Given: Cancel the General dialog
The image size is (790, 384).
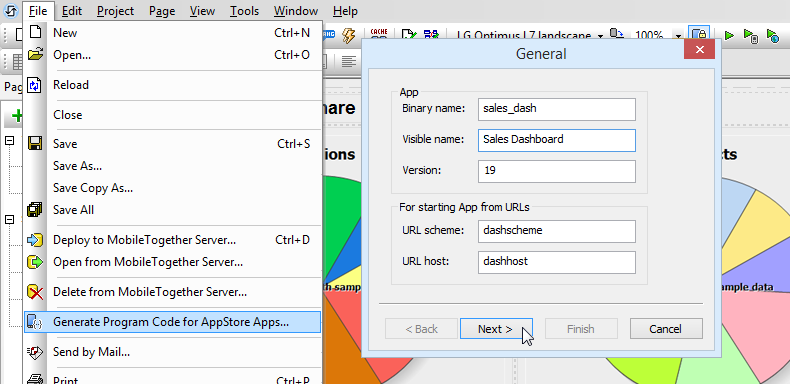Looking at the screenshot, I should click(666, 329).
